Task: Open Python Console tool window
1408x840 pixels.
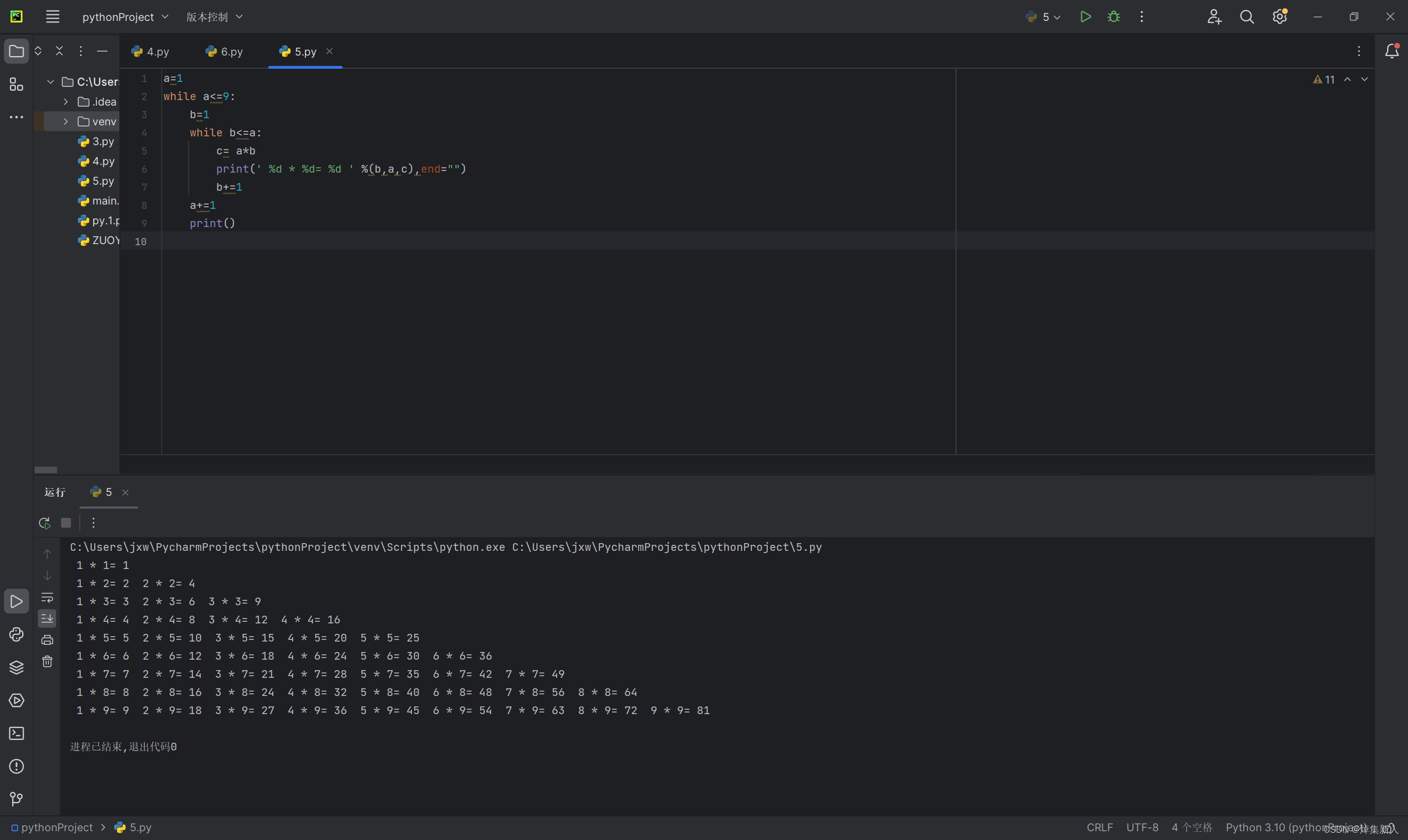Action: pyautogui.click(x=16, y=634)
